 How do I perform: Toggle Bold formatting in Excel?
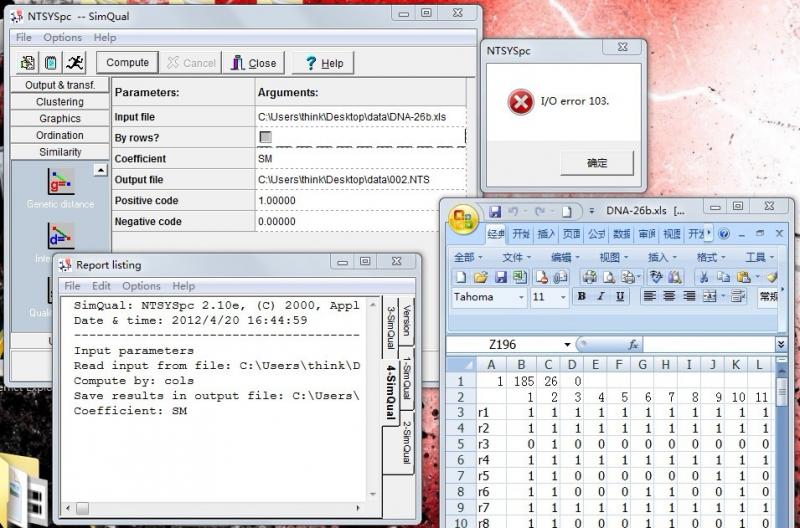[581, 296]
